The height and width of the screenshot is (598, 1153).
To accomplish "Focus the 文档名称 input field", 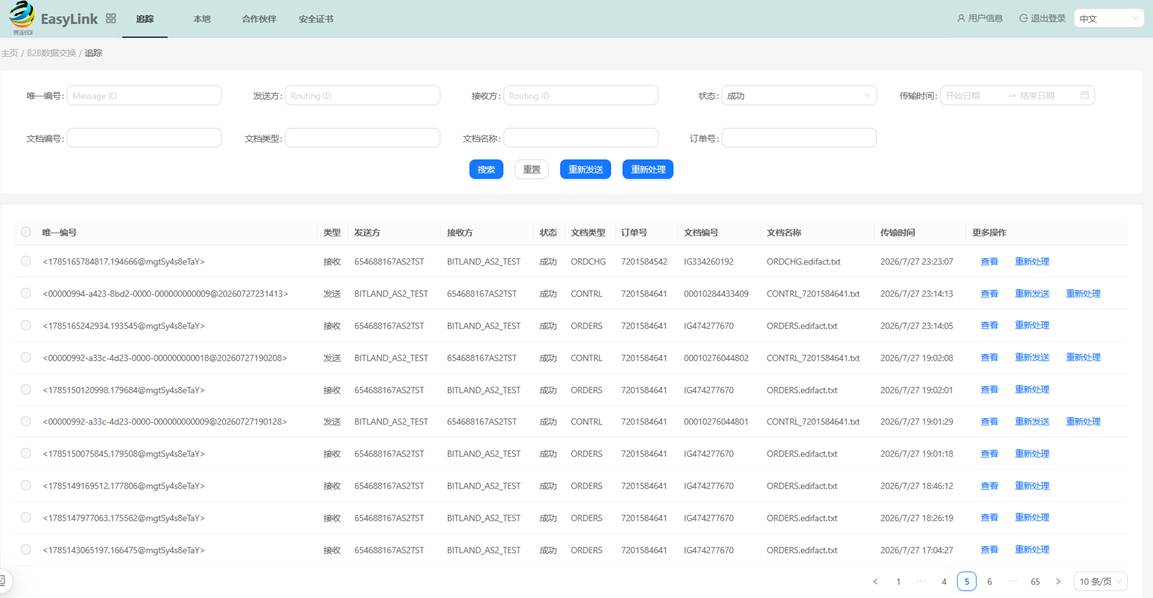I will coord(581,138).
